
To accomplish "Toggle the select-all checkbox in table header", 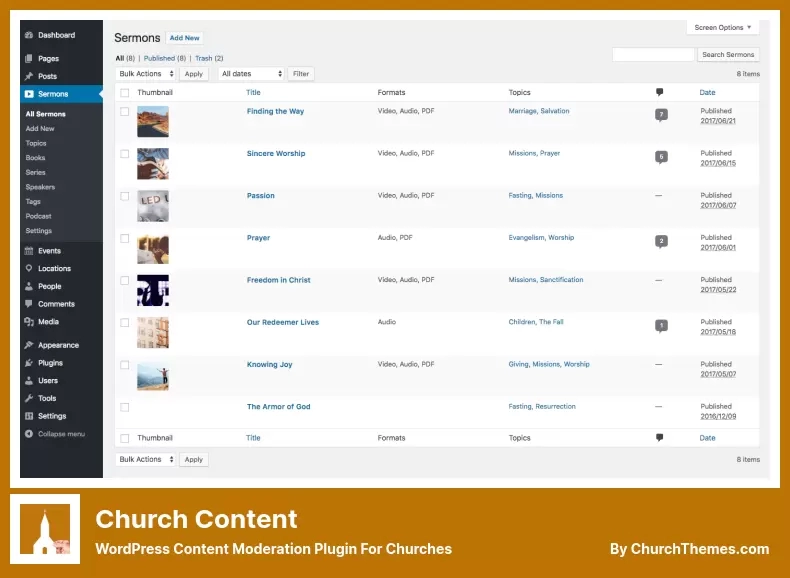I will pyautogui.click(x=124, y=93).
